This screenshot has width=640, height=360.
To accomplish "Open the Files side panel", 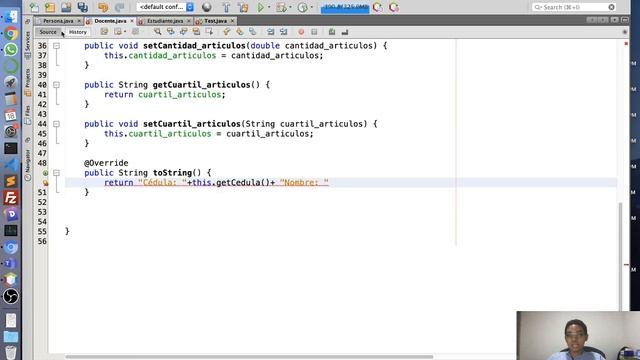I will pyautogui.click(x=27, y=115).
